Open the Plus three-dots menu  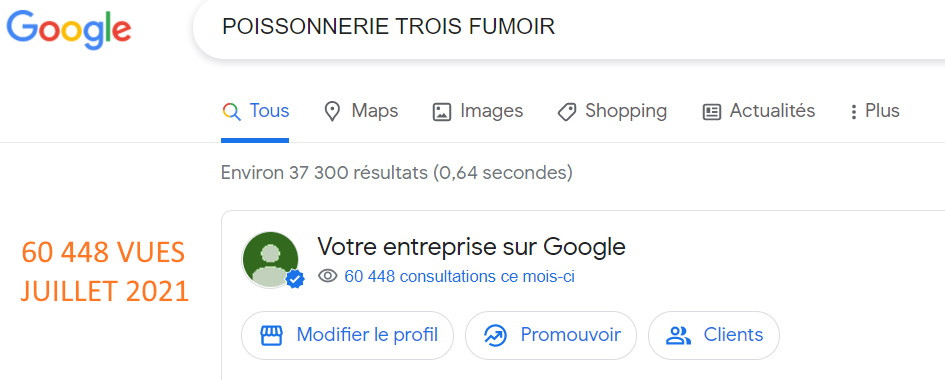pyautogui.click(x=853, y=112)
